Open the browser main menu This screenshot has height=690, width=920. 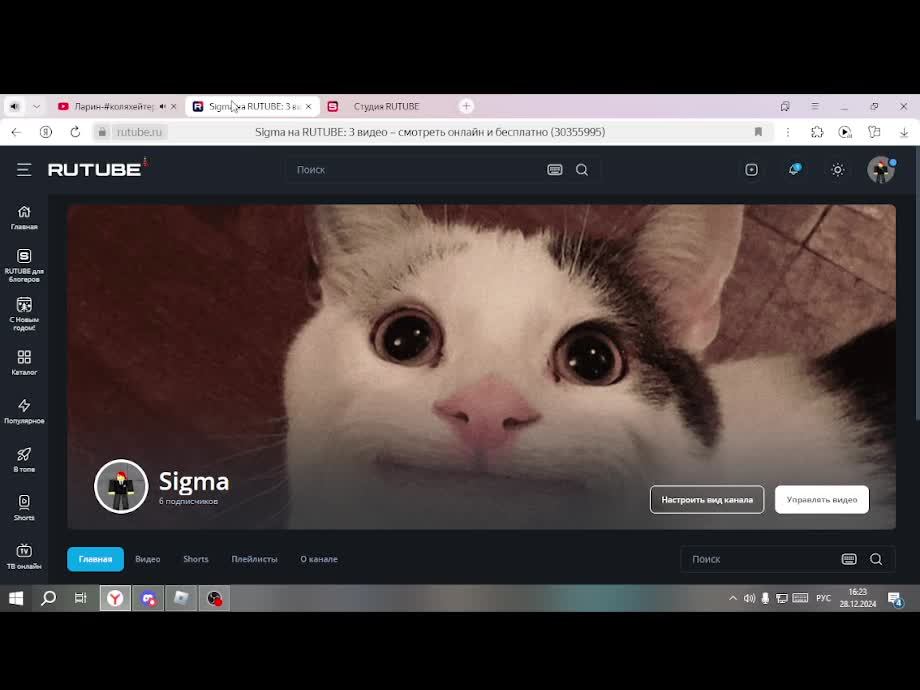(x=815, y=106)
